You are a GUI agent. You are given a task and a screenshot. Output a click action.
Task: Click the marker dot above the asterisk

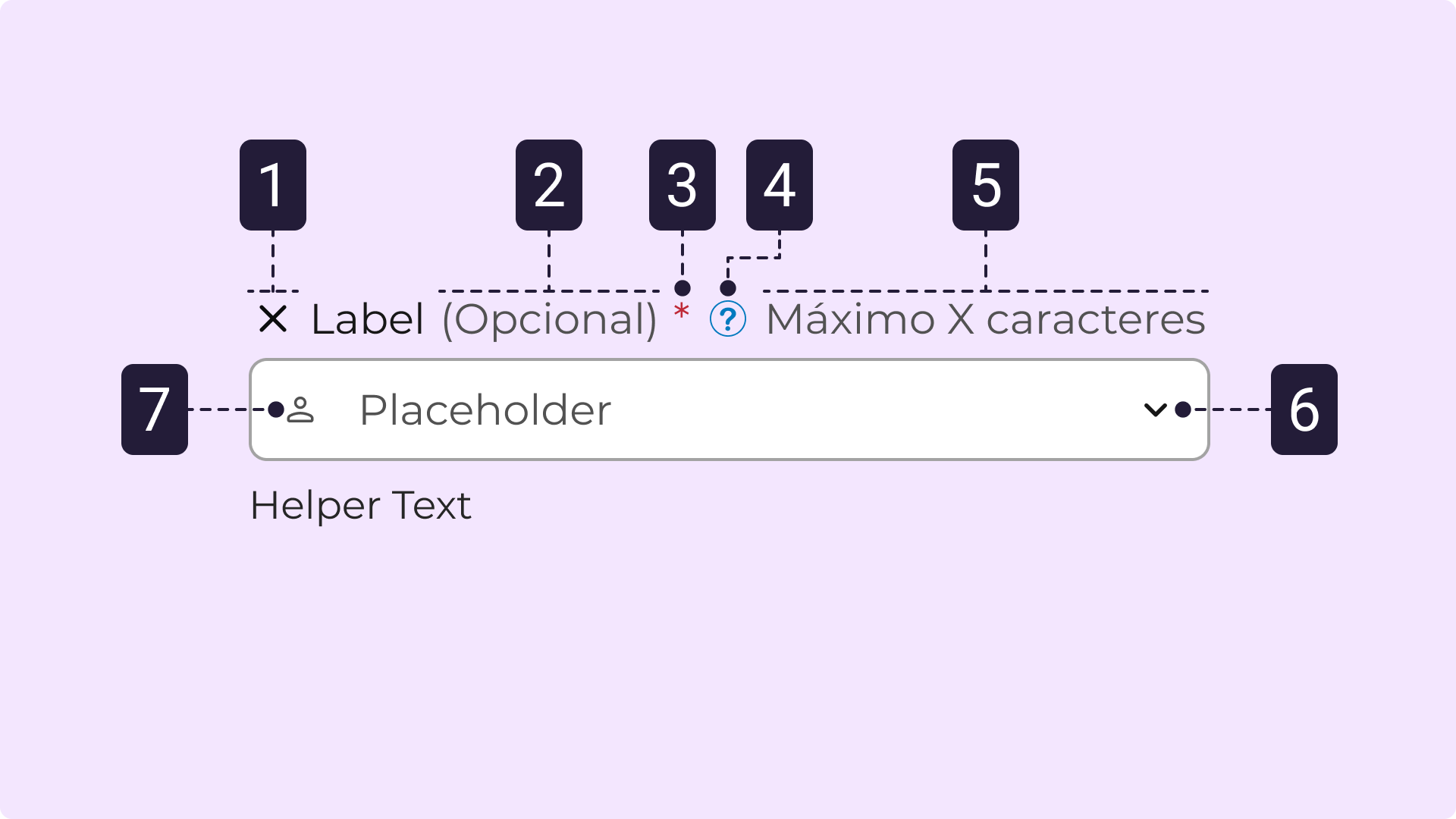coord(682,288)
